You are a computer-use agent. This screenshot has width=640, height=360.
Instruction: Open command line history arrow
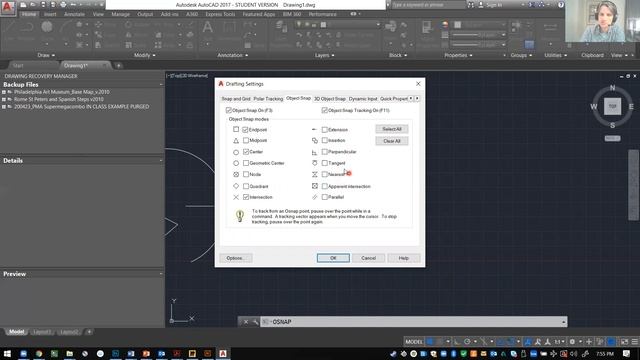564,322
